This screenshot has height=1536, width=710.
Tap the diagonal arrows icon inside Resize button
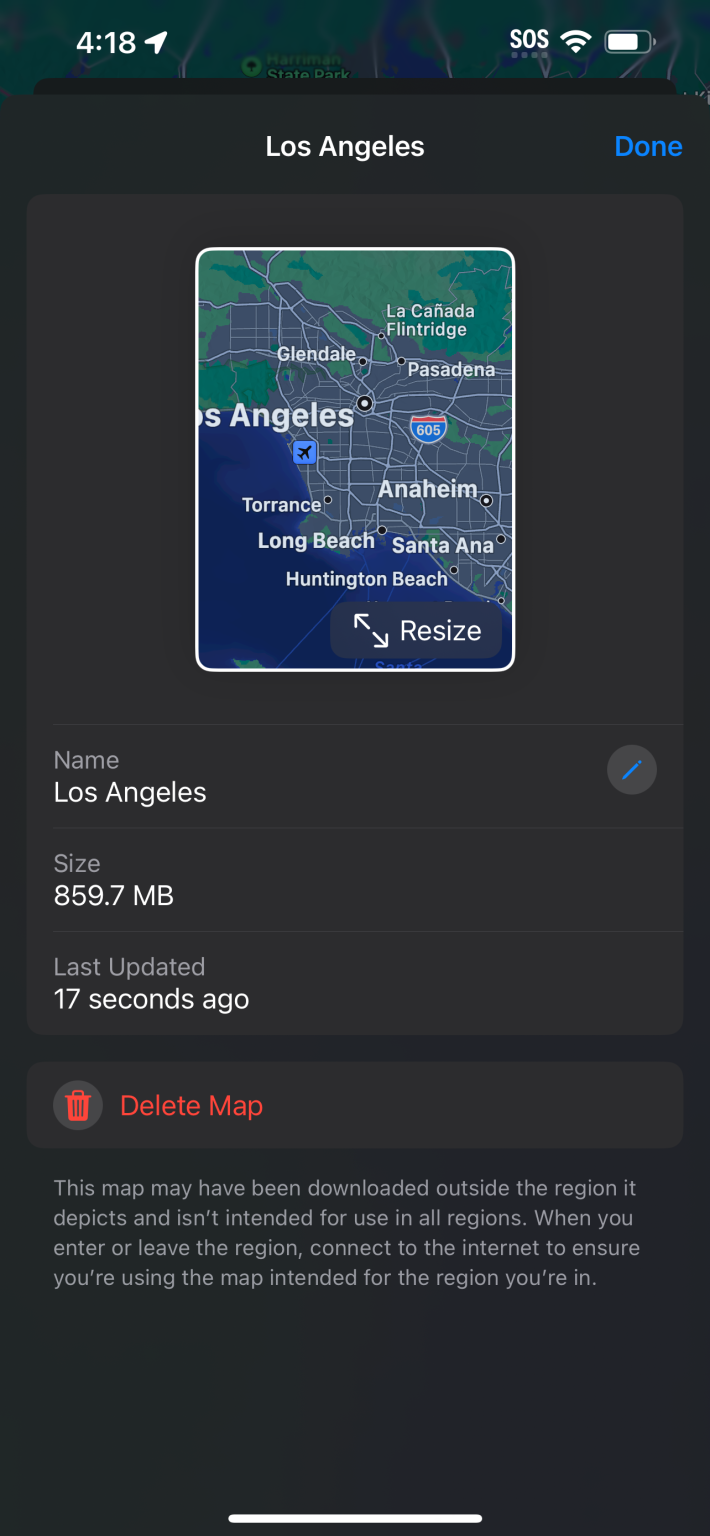368,631
